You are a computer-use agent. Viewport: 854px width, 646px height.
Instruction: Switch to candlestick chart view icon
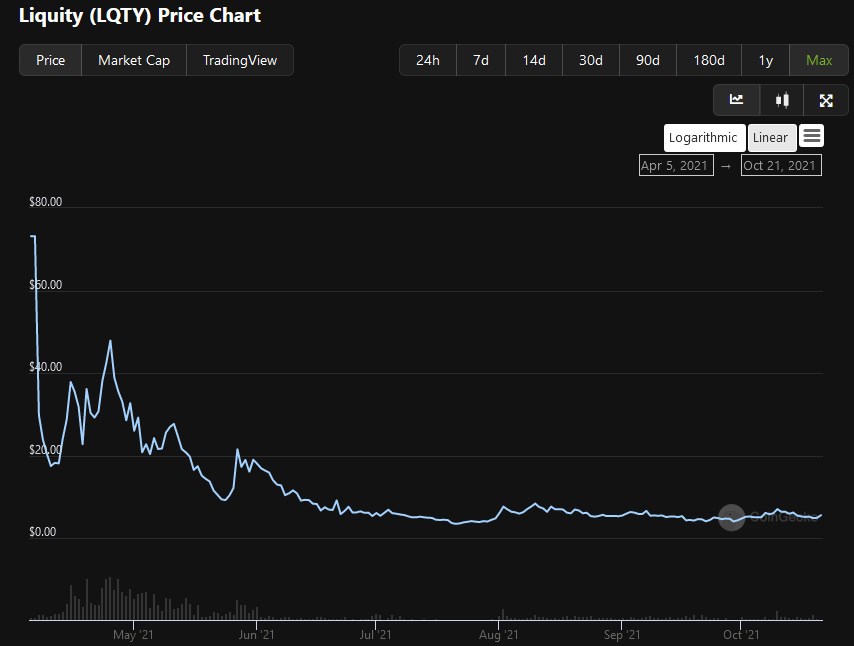coord(782,100)
